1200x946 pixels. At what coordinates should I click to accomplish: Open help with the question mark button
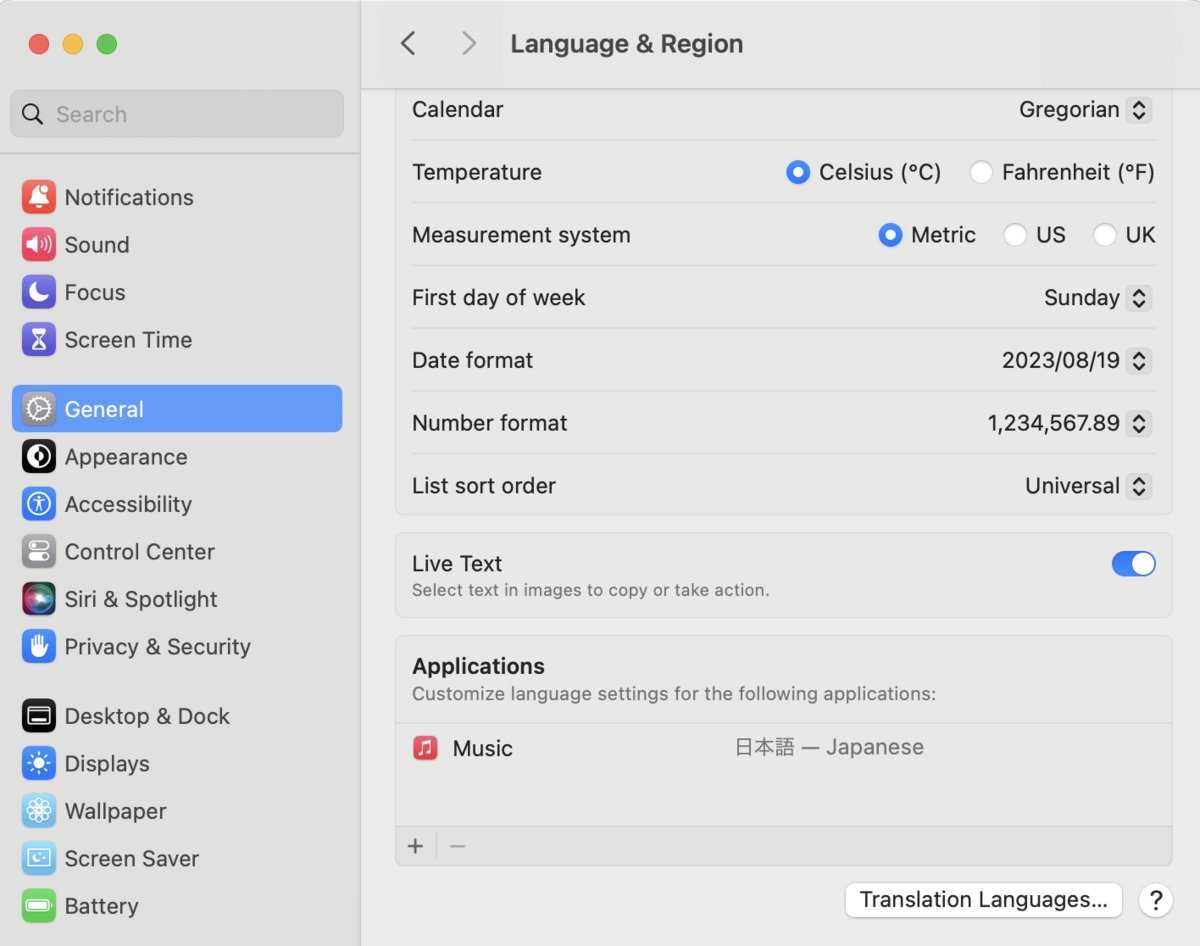click(1155, 900)
